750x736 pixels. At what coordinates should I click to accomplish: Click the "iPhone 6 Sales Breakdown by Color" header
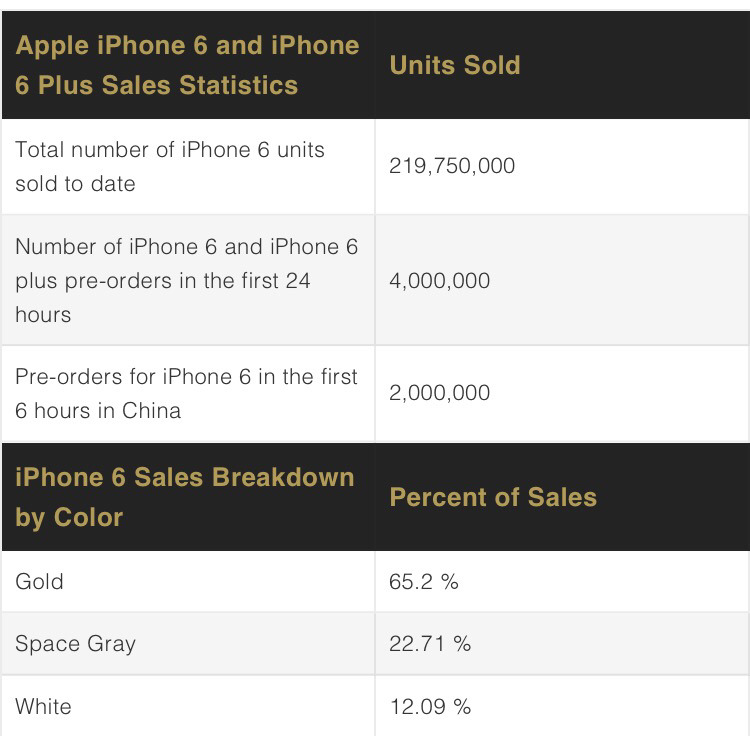(185, 496)
